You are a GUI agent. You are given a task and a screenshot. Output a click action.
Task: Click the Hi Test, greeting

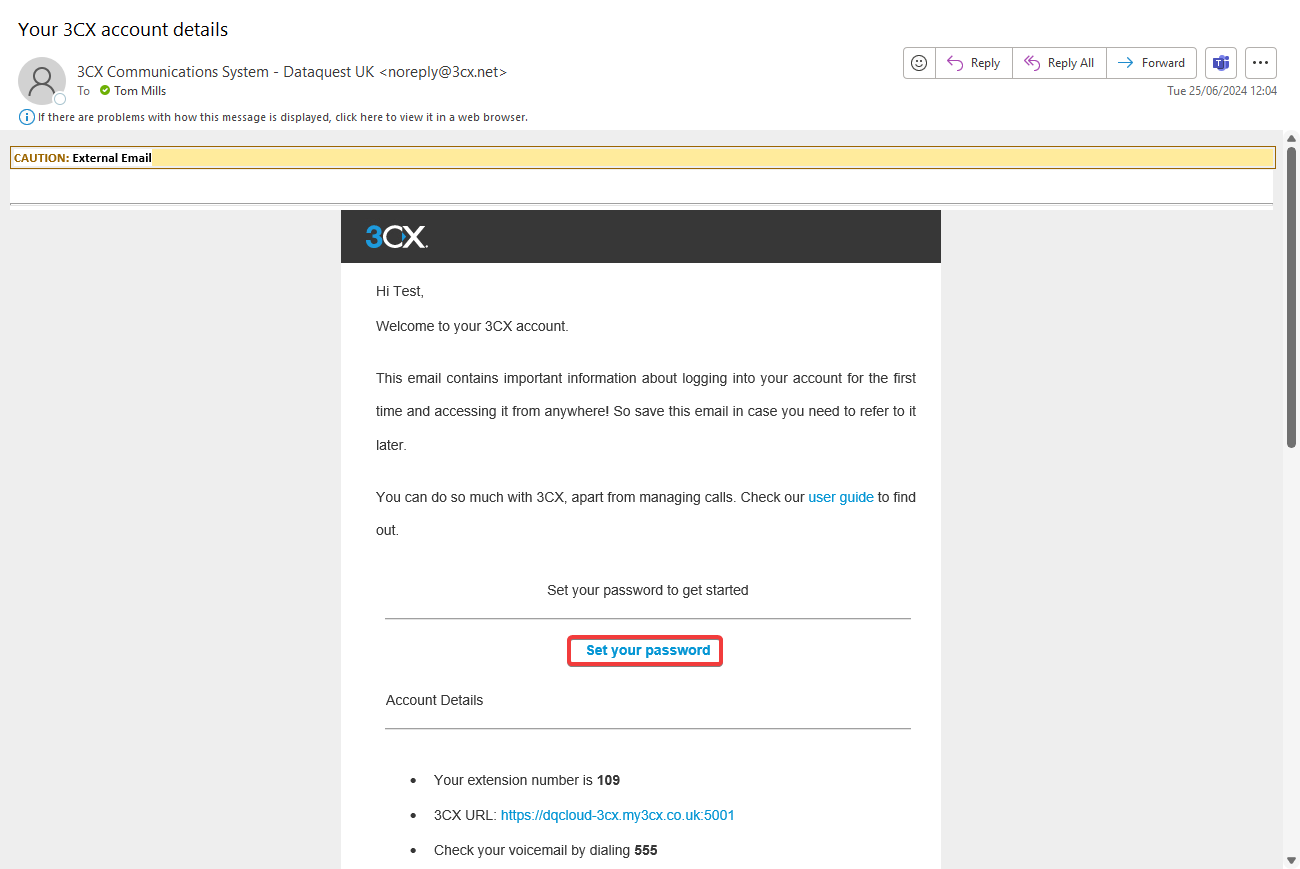tap(400, 291)
